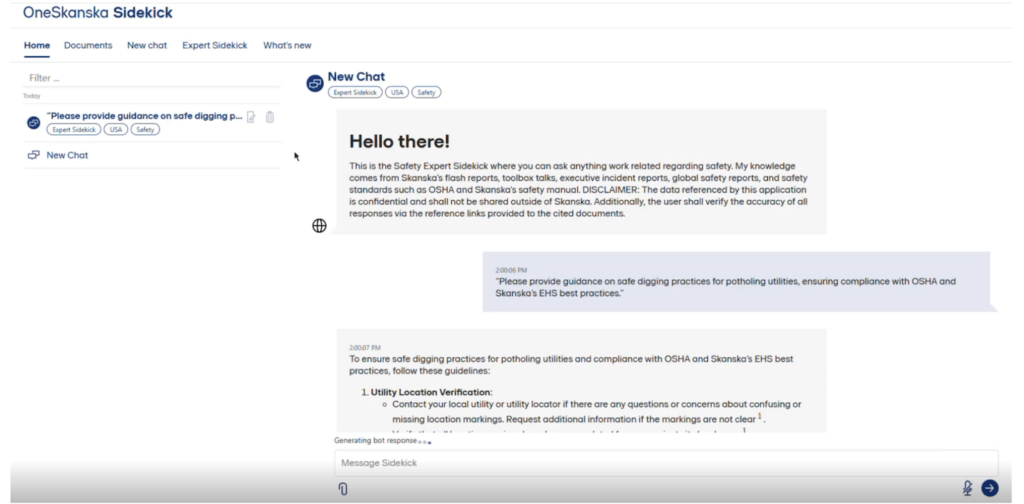
Task: Select the Safety tag in sidebar chat
Action: [x=145, y=129]
